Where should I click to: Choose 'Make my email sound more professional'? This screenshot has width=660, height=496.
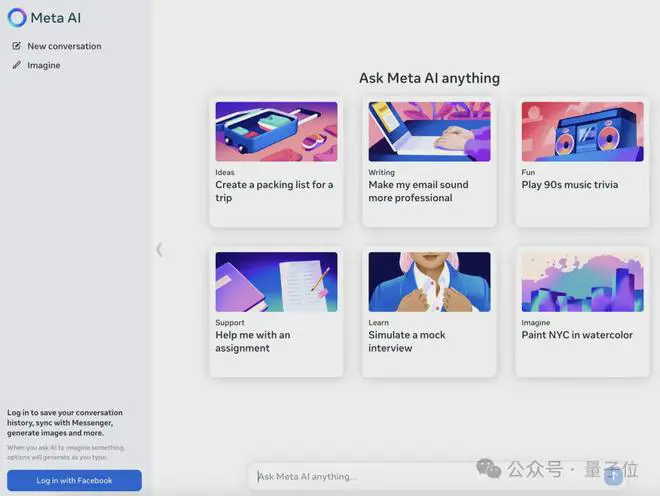tap(418, 191)
